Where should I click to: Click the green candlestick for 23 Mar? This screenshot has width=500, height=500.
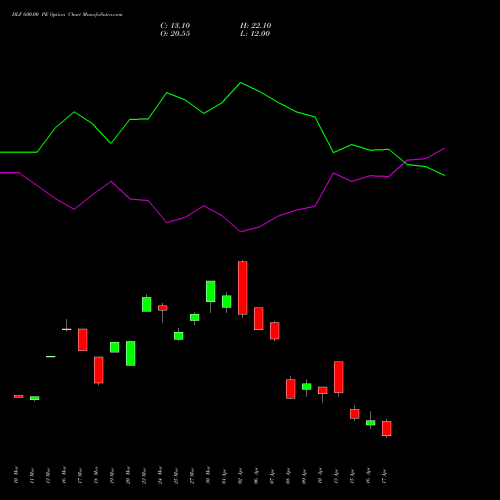(147, 304)
